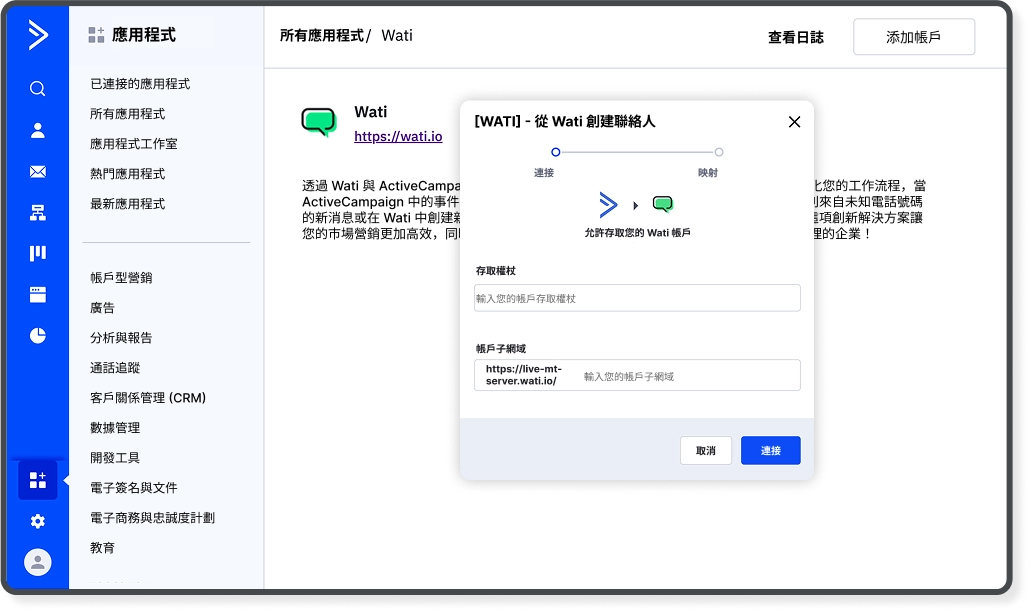The image size is (1029, 611).
Task: Select the 廣告 category
Action: click(x=102, y=308)
